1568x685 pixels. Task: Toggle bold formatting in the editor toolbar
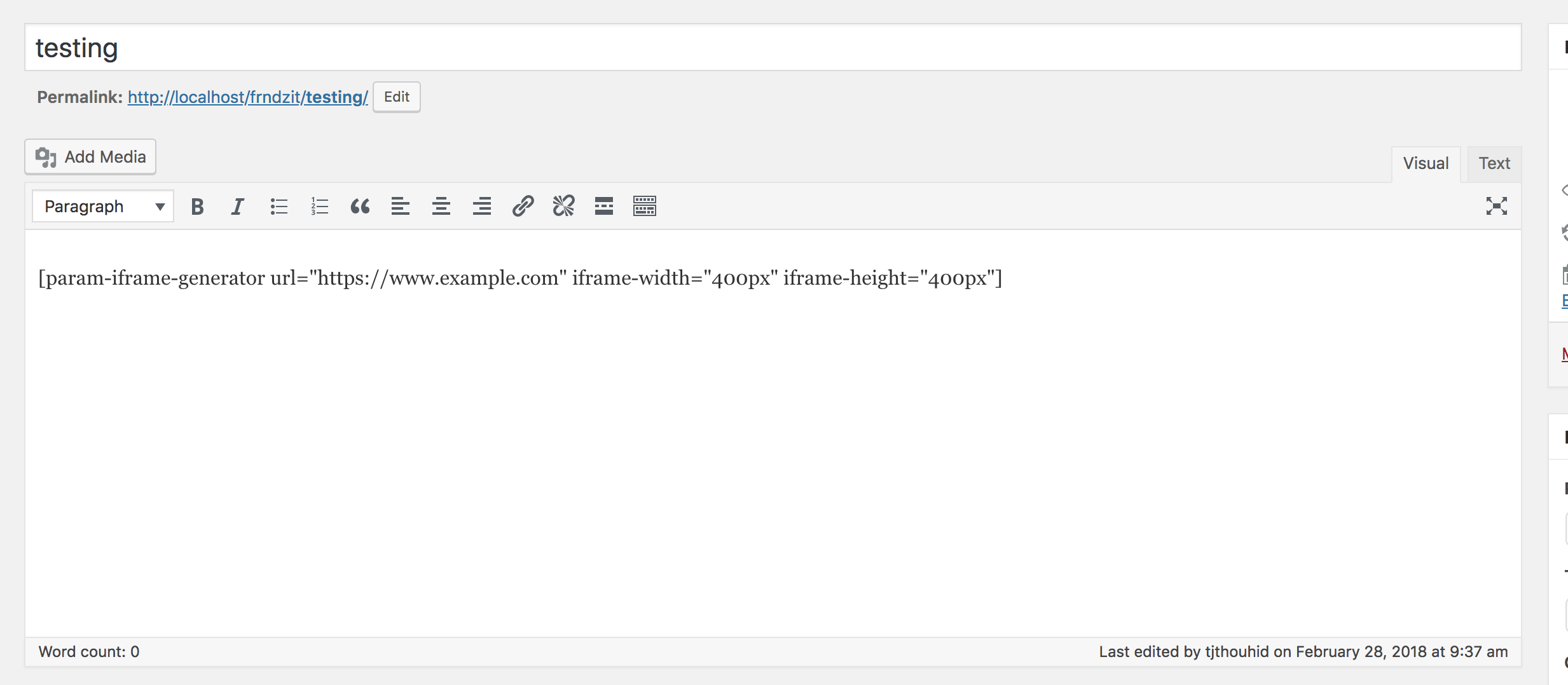(197, 207)
